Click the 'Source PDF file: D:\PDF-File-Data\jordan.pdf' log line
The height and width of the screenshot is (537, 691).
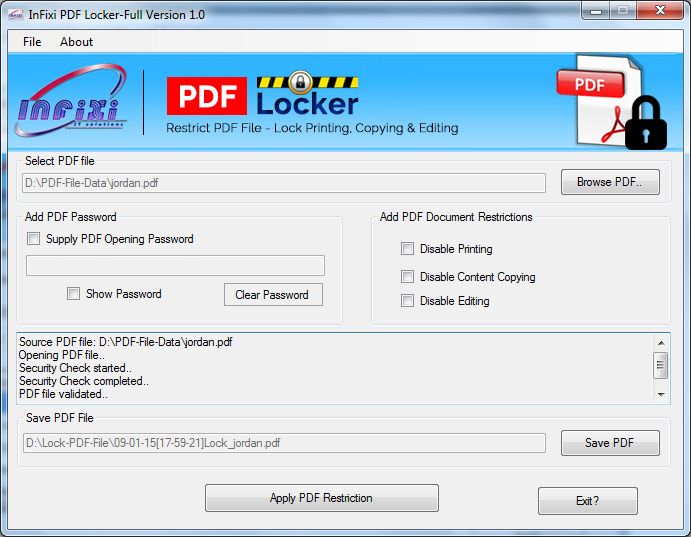click(126, 342)
